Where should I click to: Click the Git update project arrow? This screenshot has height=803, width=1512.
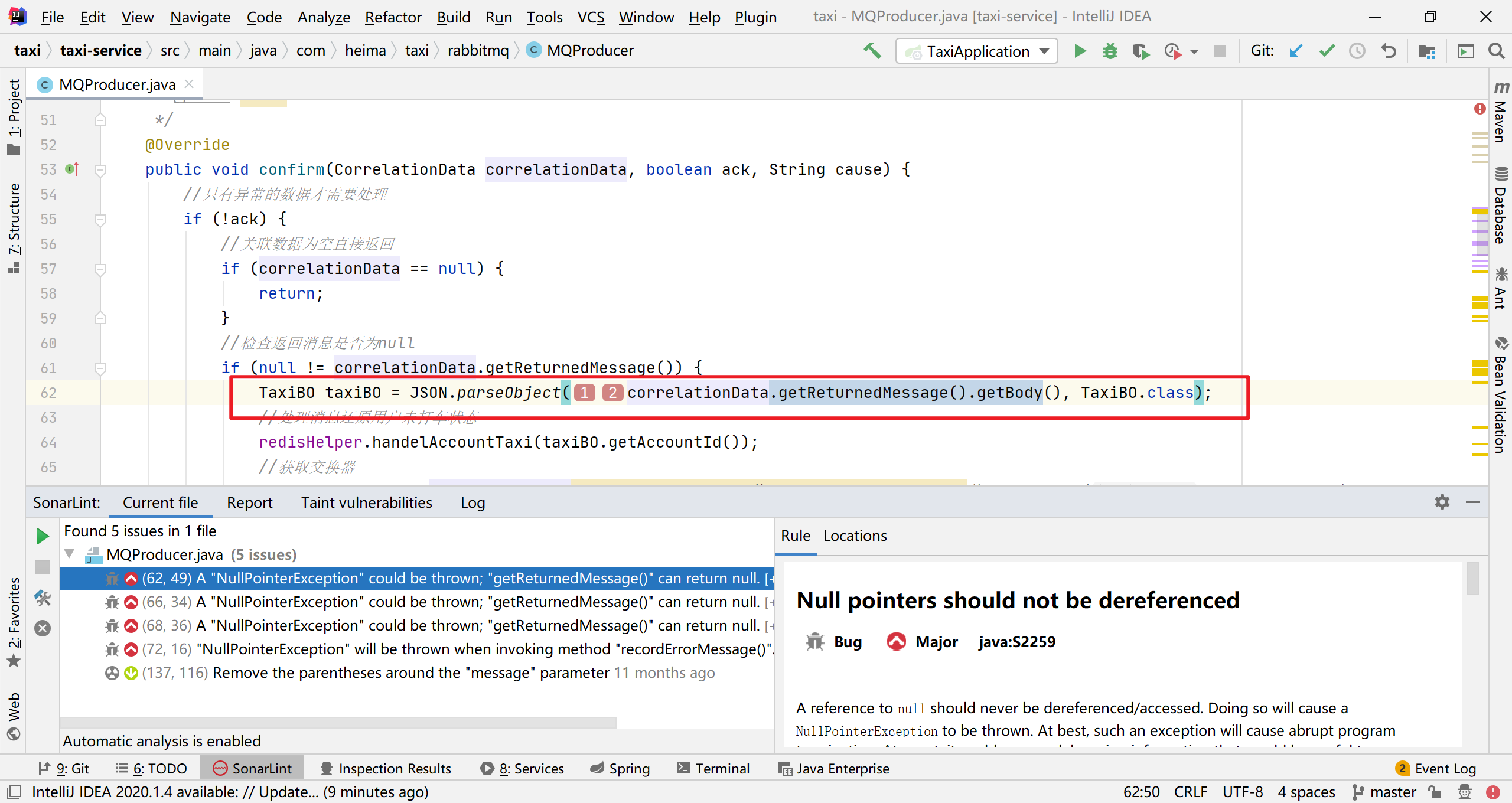(x=1296, y=51)
